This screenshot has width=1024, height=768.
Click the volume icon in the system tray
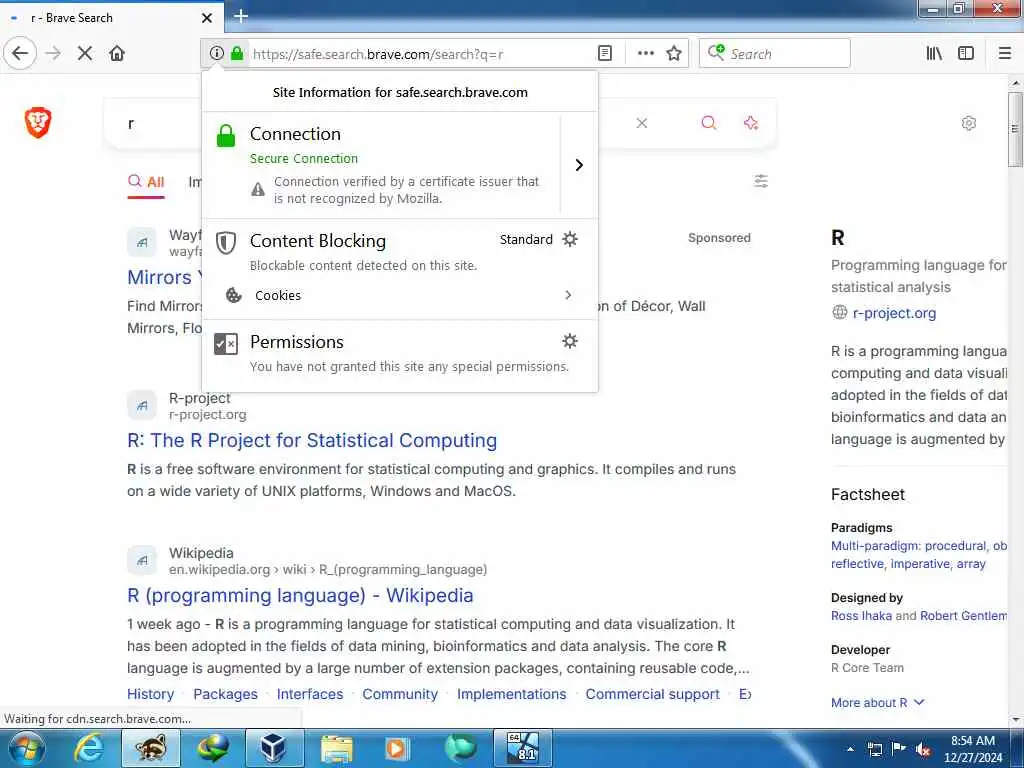tap(923, 750)
